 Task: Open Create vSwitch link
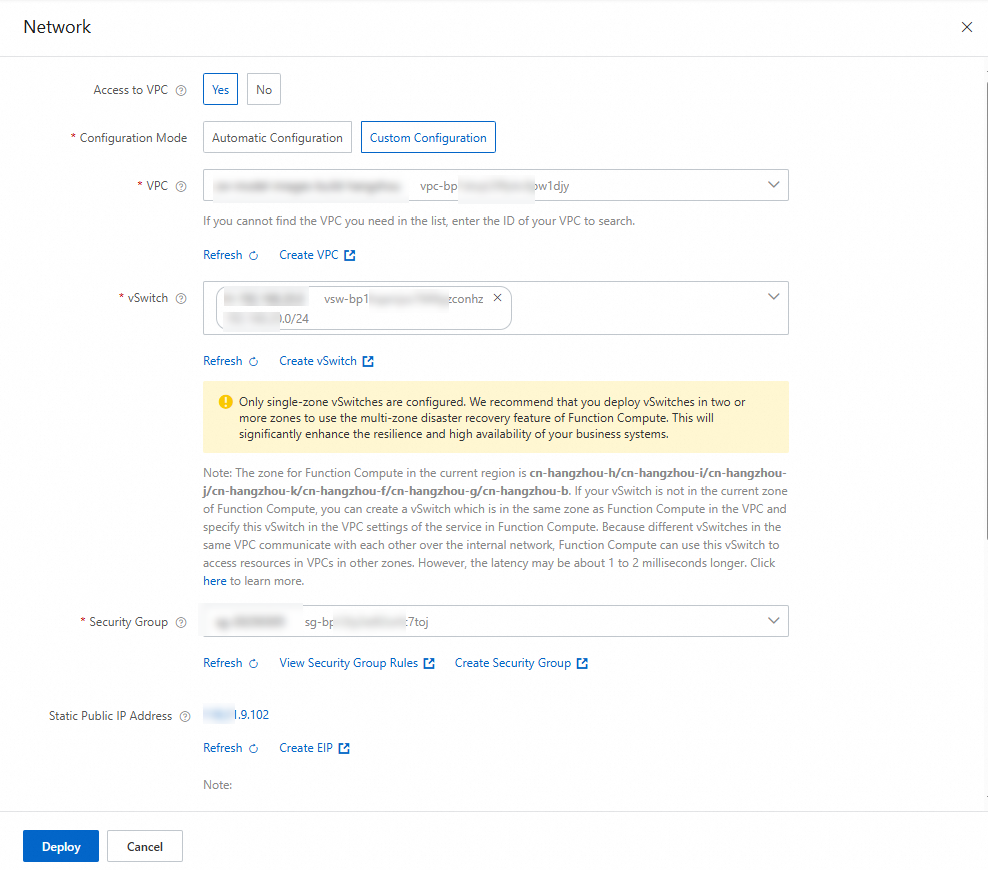coord(318,361)
